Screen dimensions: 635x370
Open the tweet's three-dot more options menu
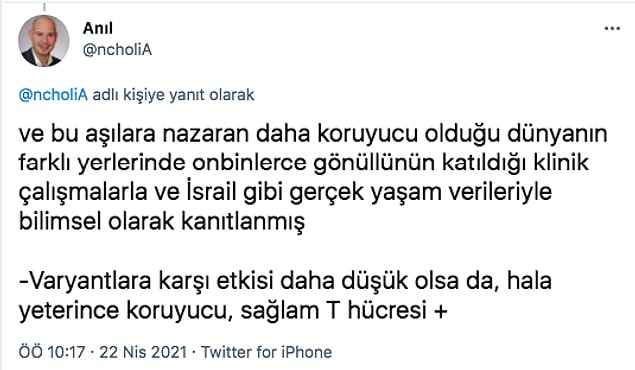[612, 28]
